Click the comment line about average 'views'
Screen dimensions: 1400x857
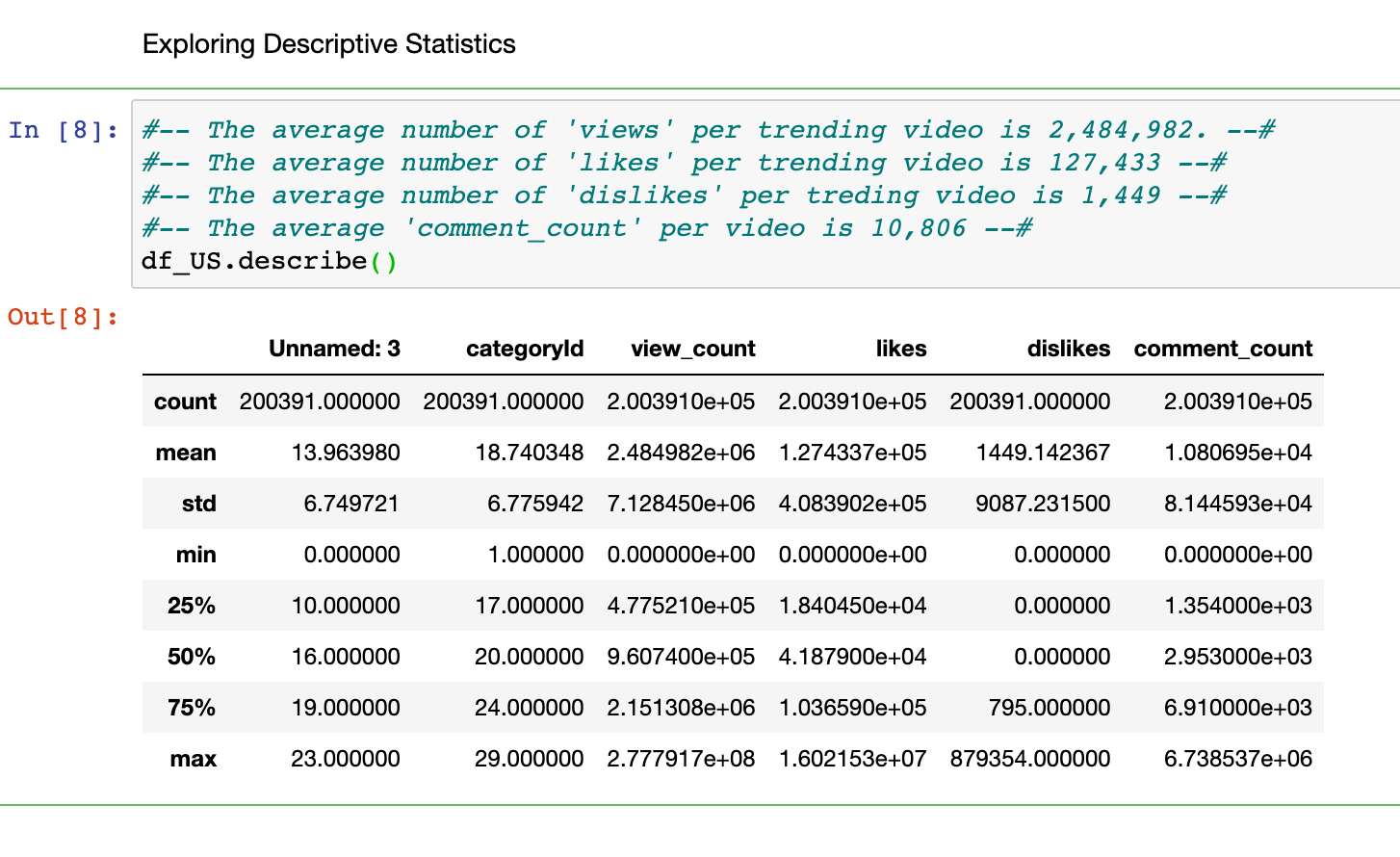pyautogui.click(x=708, y=130)
